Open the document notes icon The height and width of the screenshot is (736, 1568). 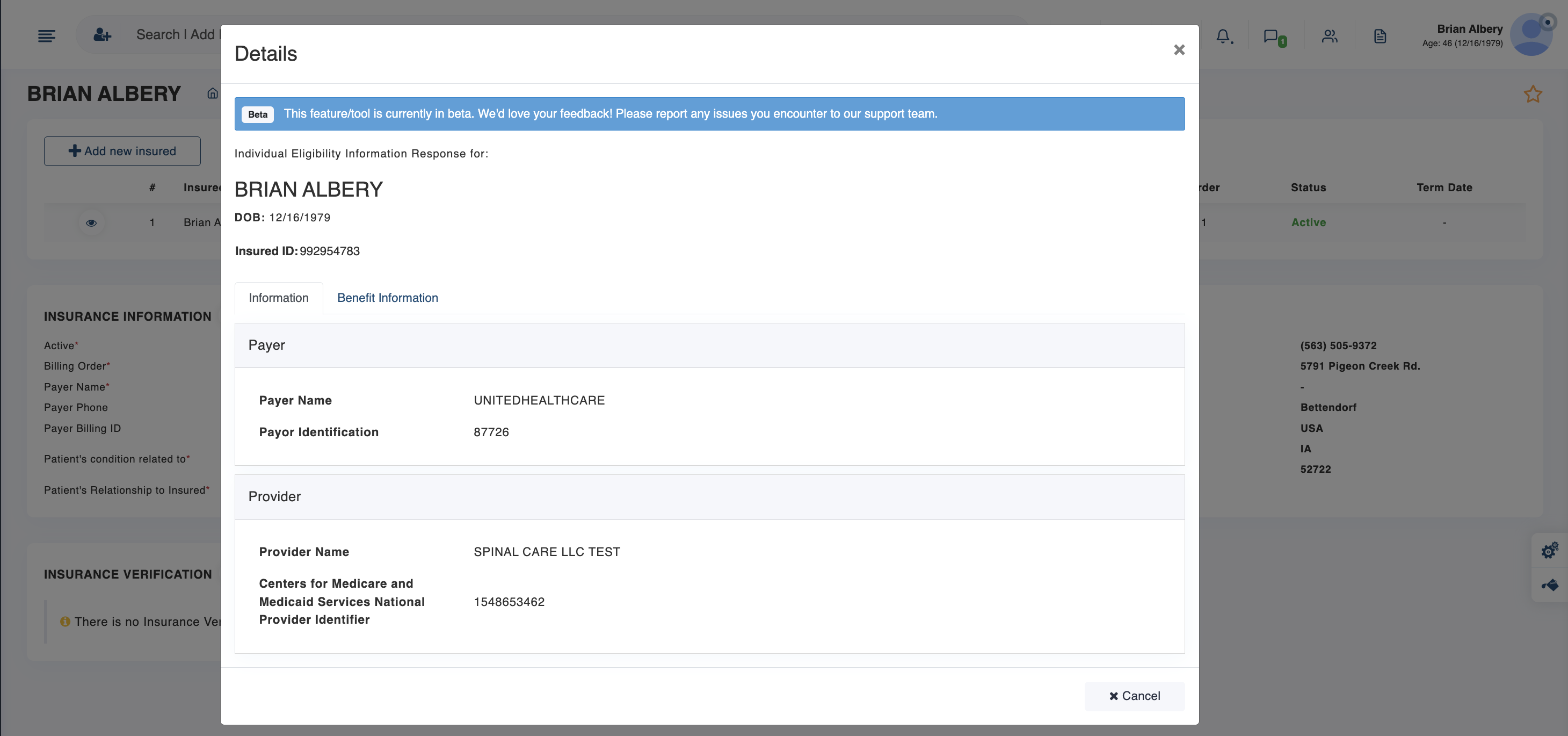[x=1380, y=37]
